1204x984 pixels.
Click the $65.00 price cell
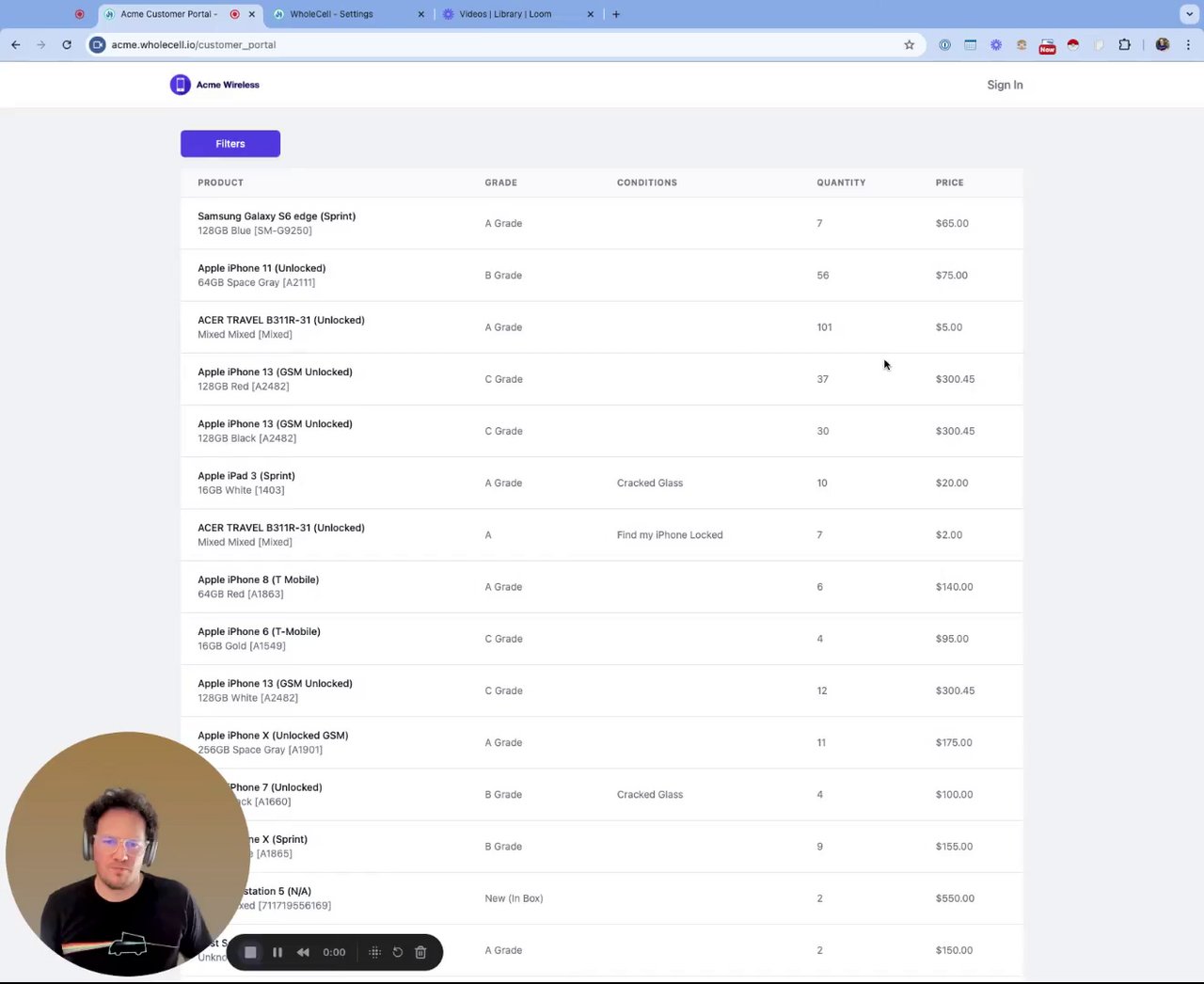click(952, 223)
